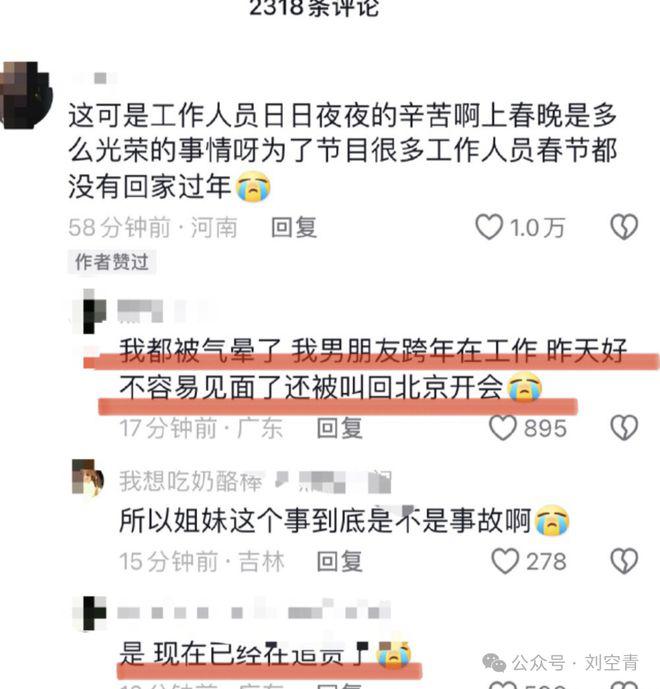Dislike the 广东 reply with broken heart
660x689 pixels.
(624, 428)
